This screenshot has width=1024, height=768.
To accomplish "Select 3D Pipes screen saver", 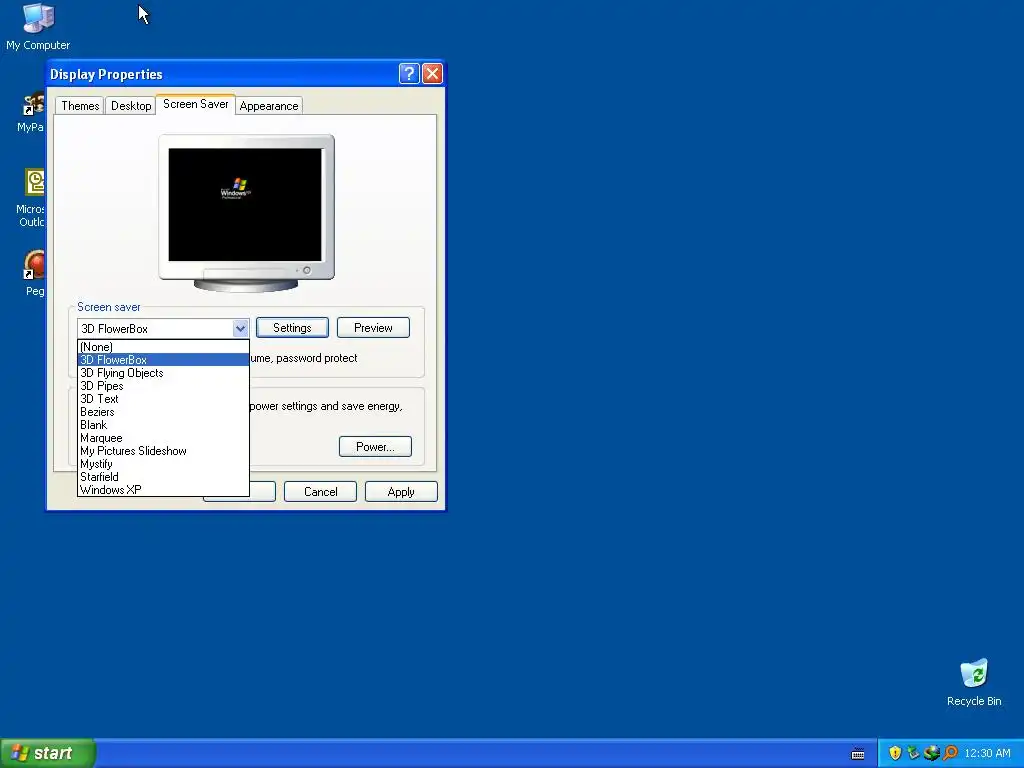I will [x=163, y=386].
